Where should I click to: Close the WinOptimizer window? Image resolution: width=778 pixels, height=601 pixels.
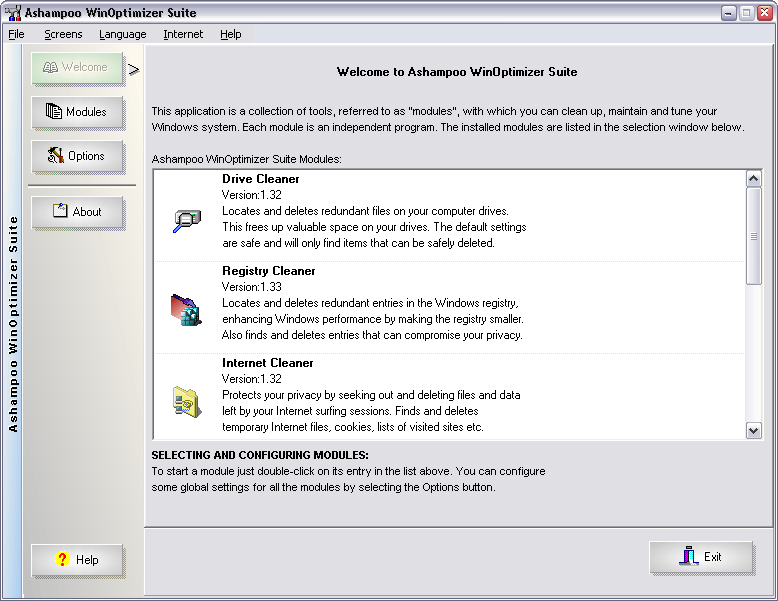pyautogui.click(x=765, y=13)
